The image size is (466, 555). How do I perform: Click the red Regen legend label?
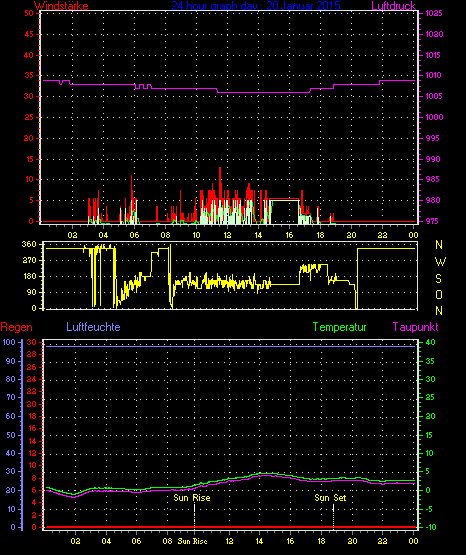pos(16,327)
